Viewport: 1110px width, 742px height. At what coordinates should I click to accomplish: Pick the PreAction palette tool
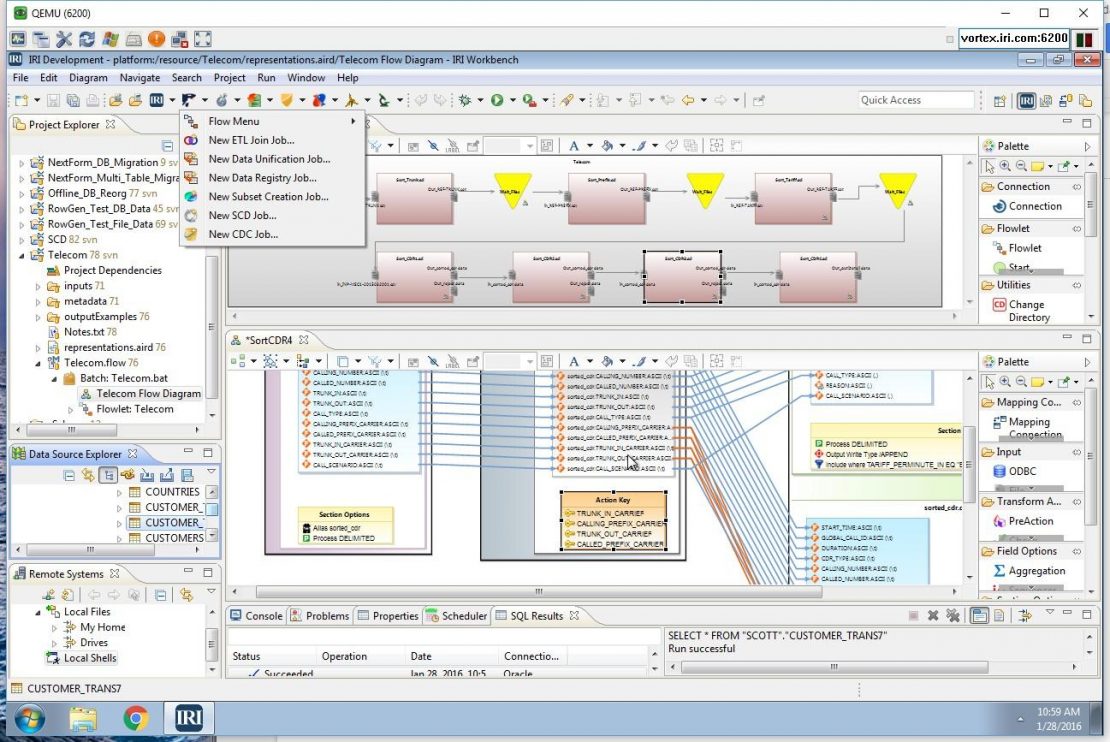pos(1023,521)
